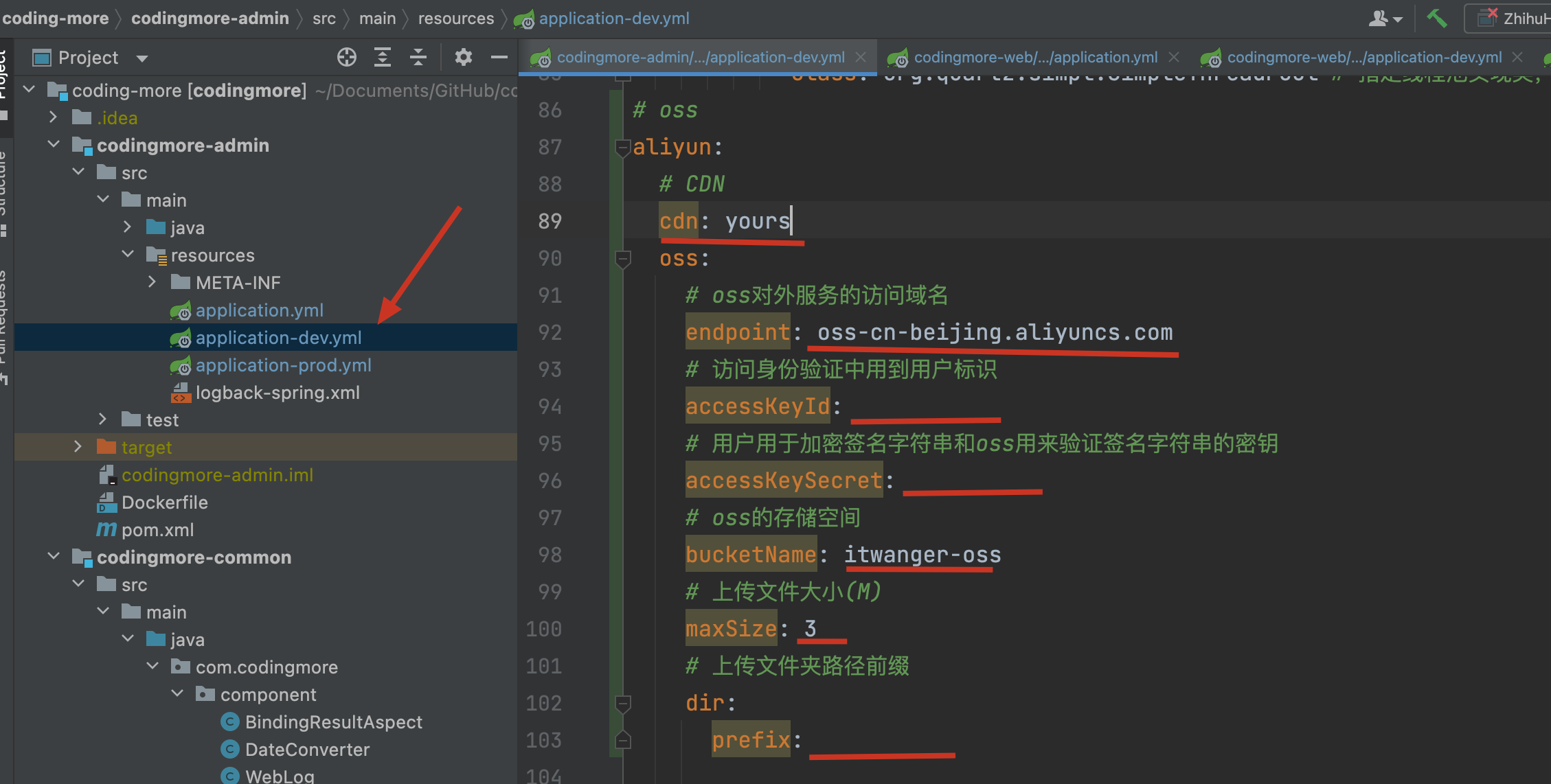Switch to codingmore-web application-dev.yml tab
1551x784 pixels.
1363,58
